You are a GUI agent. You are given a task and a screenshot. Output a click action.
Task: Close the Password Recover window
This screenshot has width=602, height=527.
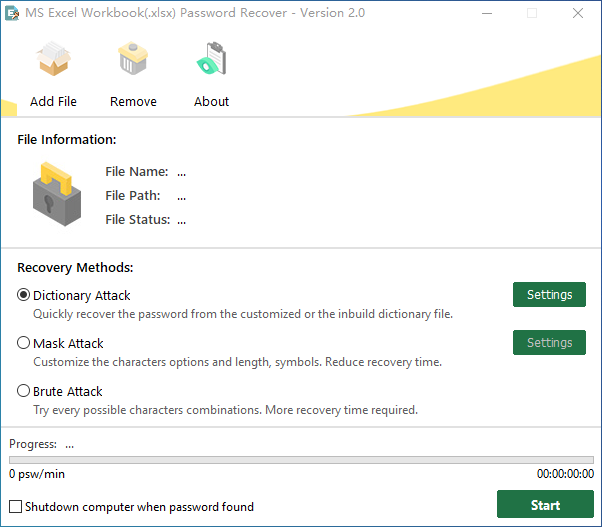click(x=577, y=13)
